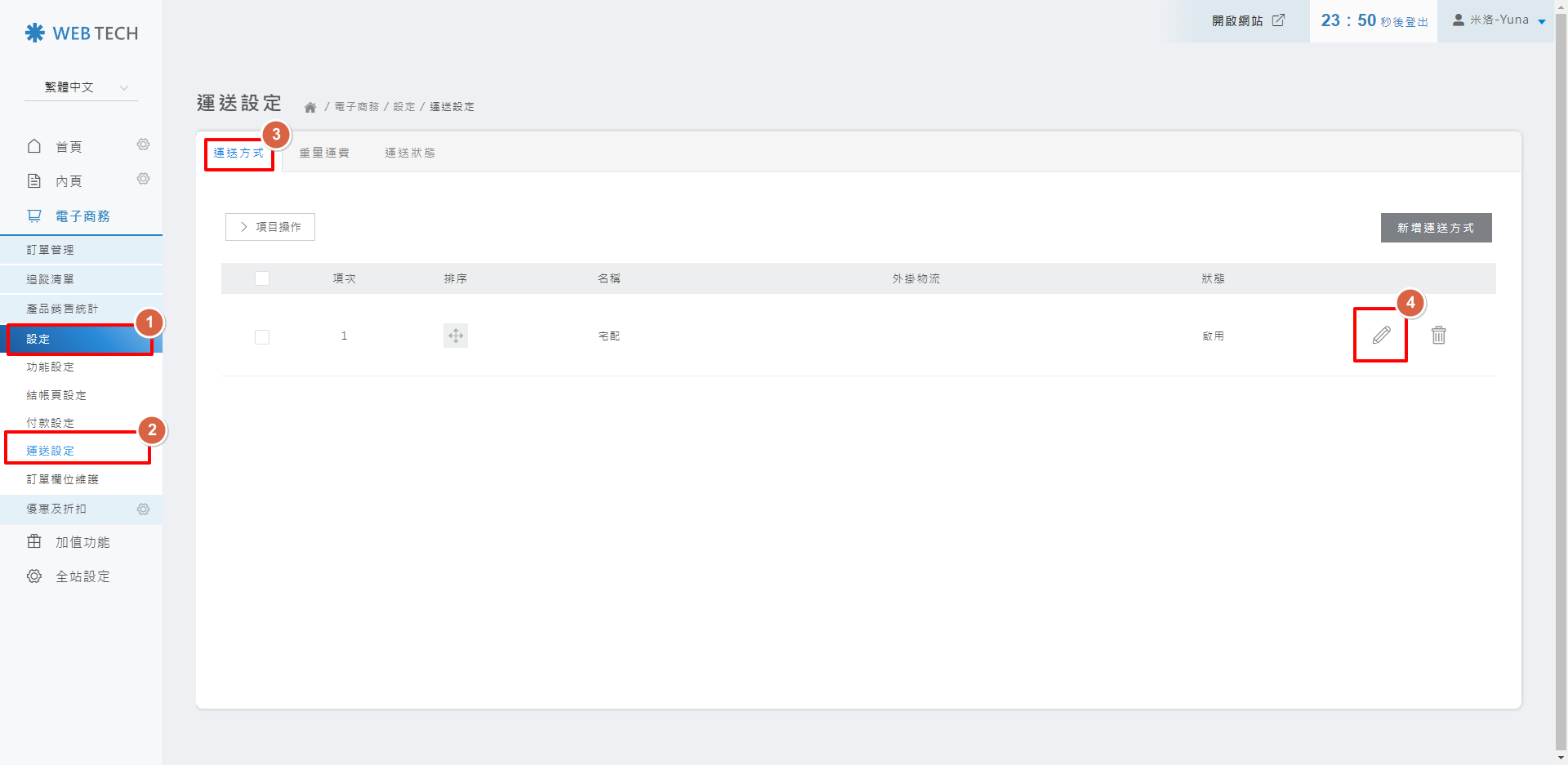Click the home icon in the breadcrumb
Viewport: 1568px width, 765px height.
pos(310,107)
